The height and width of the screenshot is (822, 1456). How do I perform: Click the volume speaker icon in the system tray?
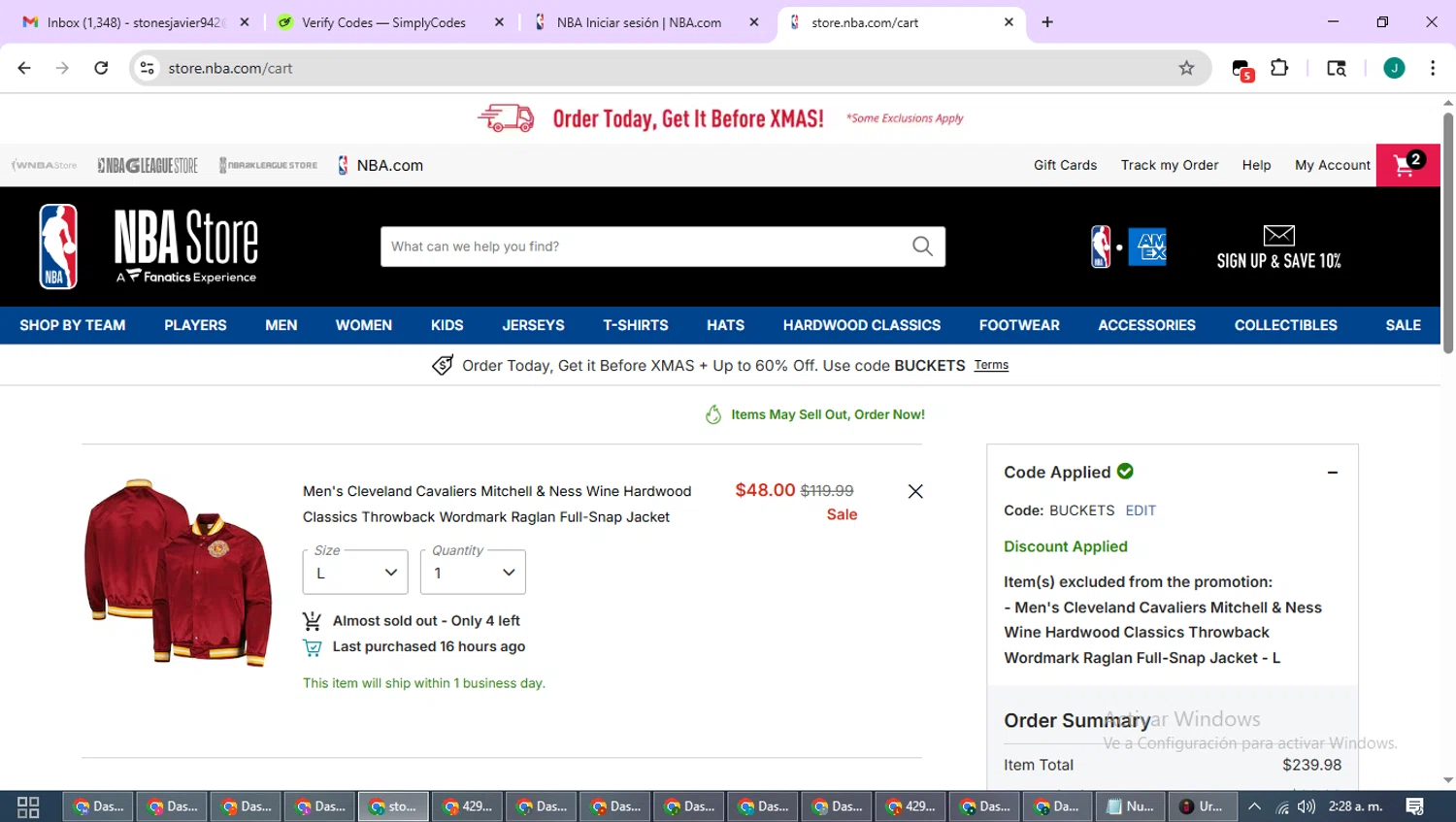[x=1307, y=806]
